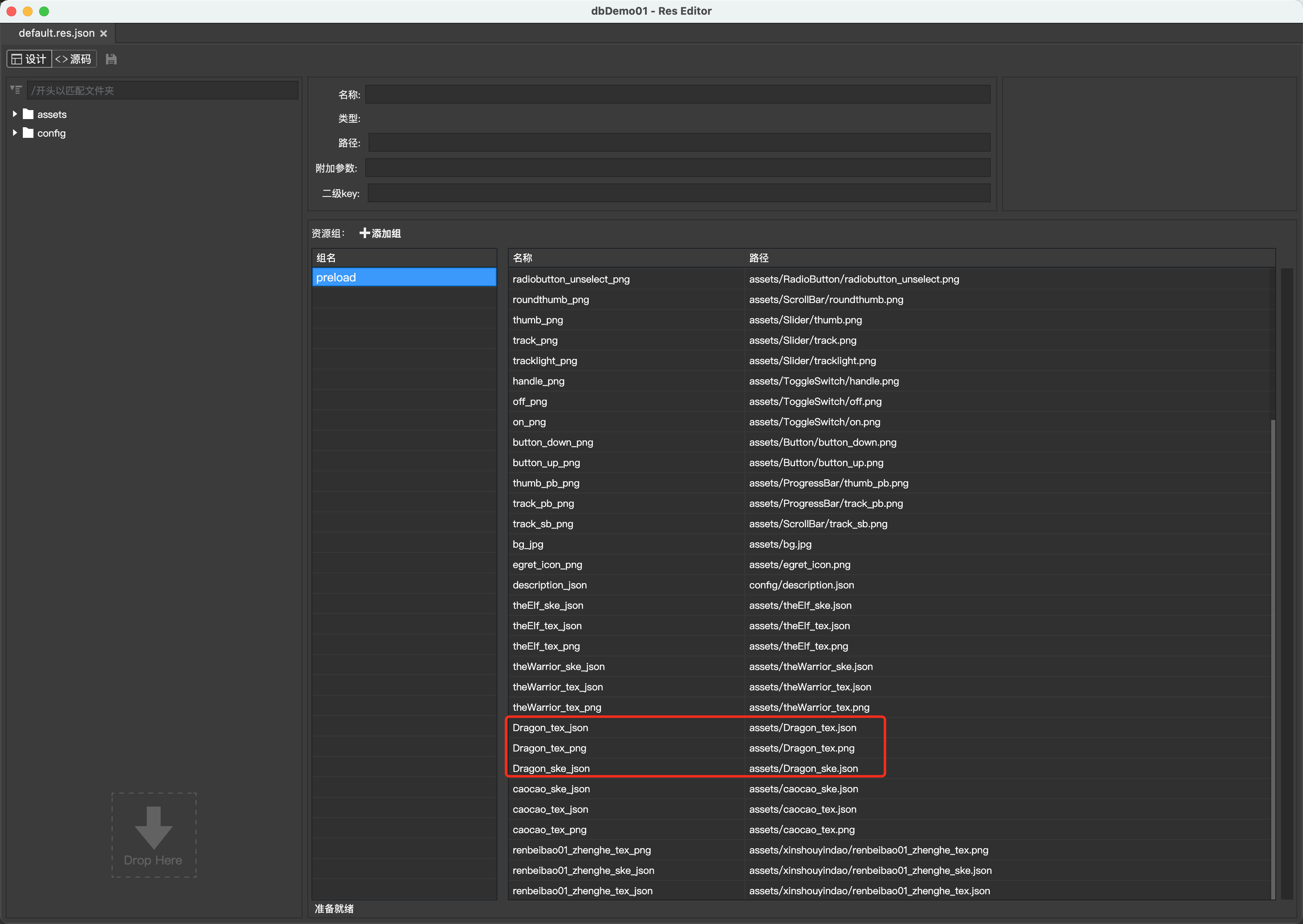The width and height of the screenshot is (1303, 924).
Task: Click the filter icon beside folder search
Action: click(16, 90)
